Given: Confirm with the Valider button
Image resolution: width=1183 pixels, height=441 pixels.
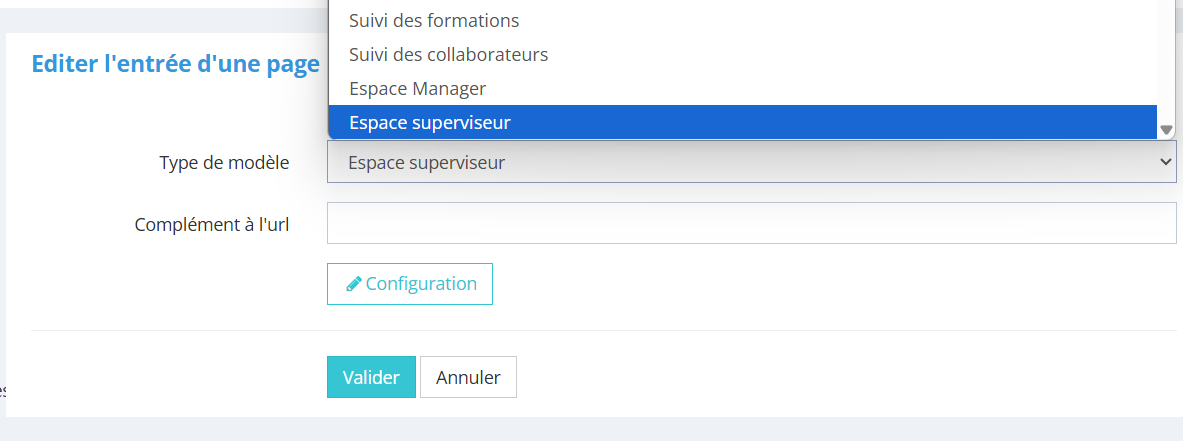Looking at the screenshot, I should [371, 378].
